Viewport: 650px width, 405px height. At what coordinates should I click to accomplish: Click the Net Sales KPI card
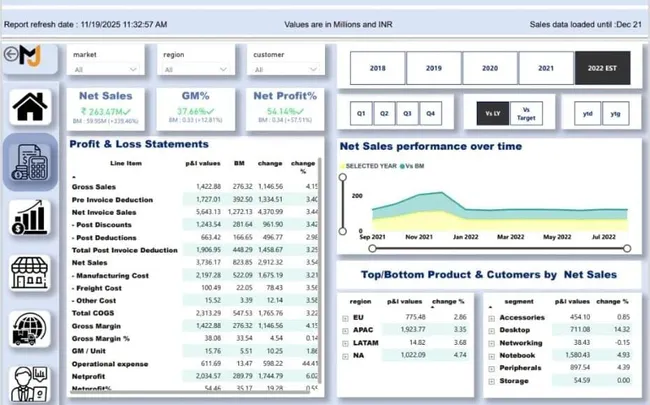coord(106,109)
